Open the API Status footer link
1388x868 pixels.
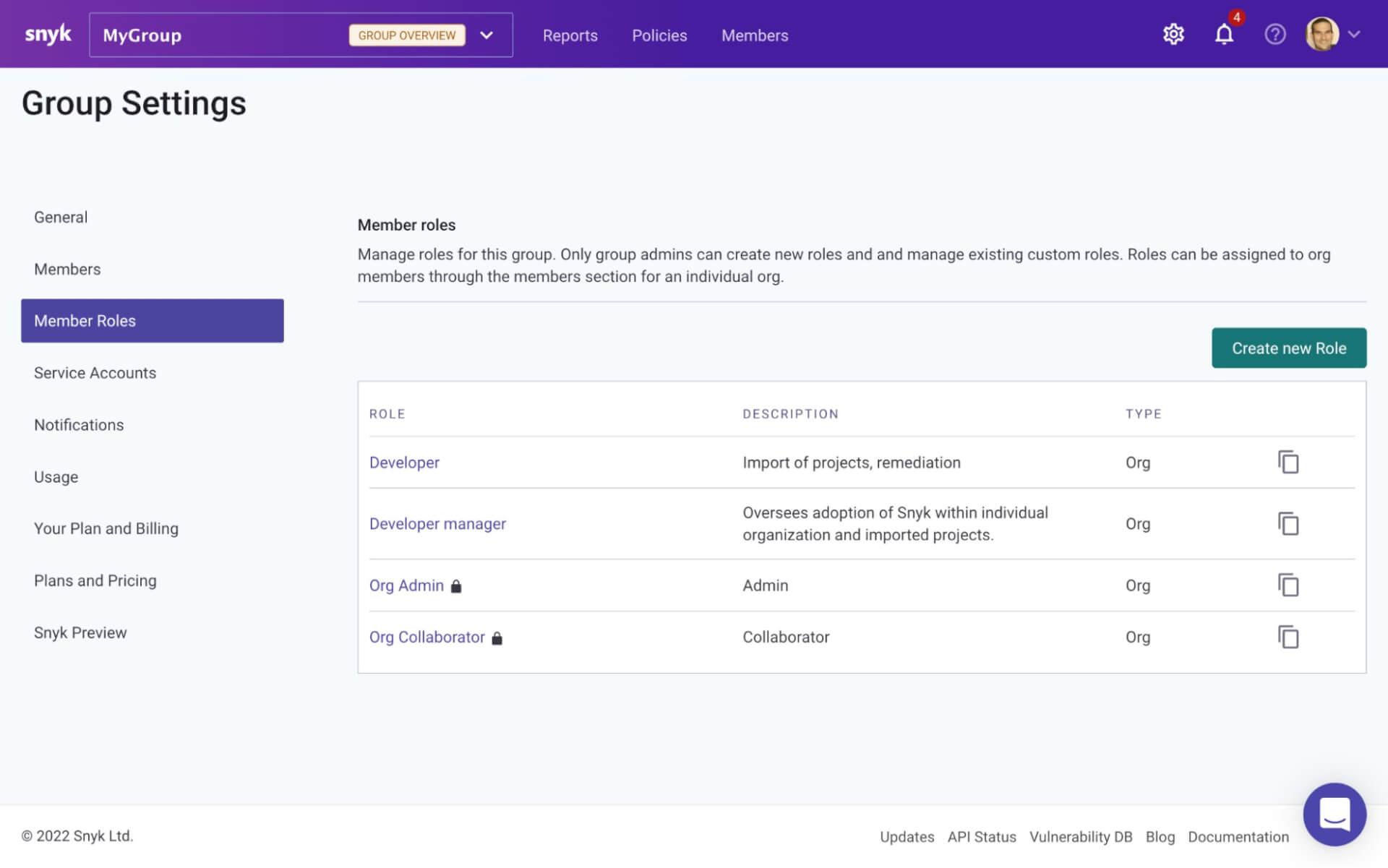[x=982, y=837]
